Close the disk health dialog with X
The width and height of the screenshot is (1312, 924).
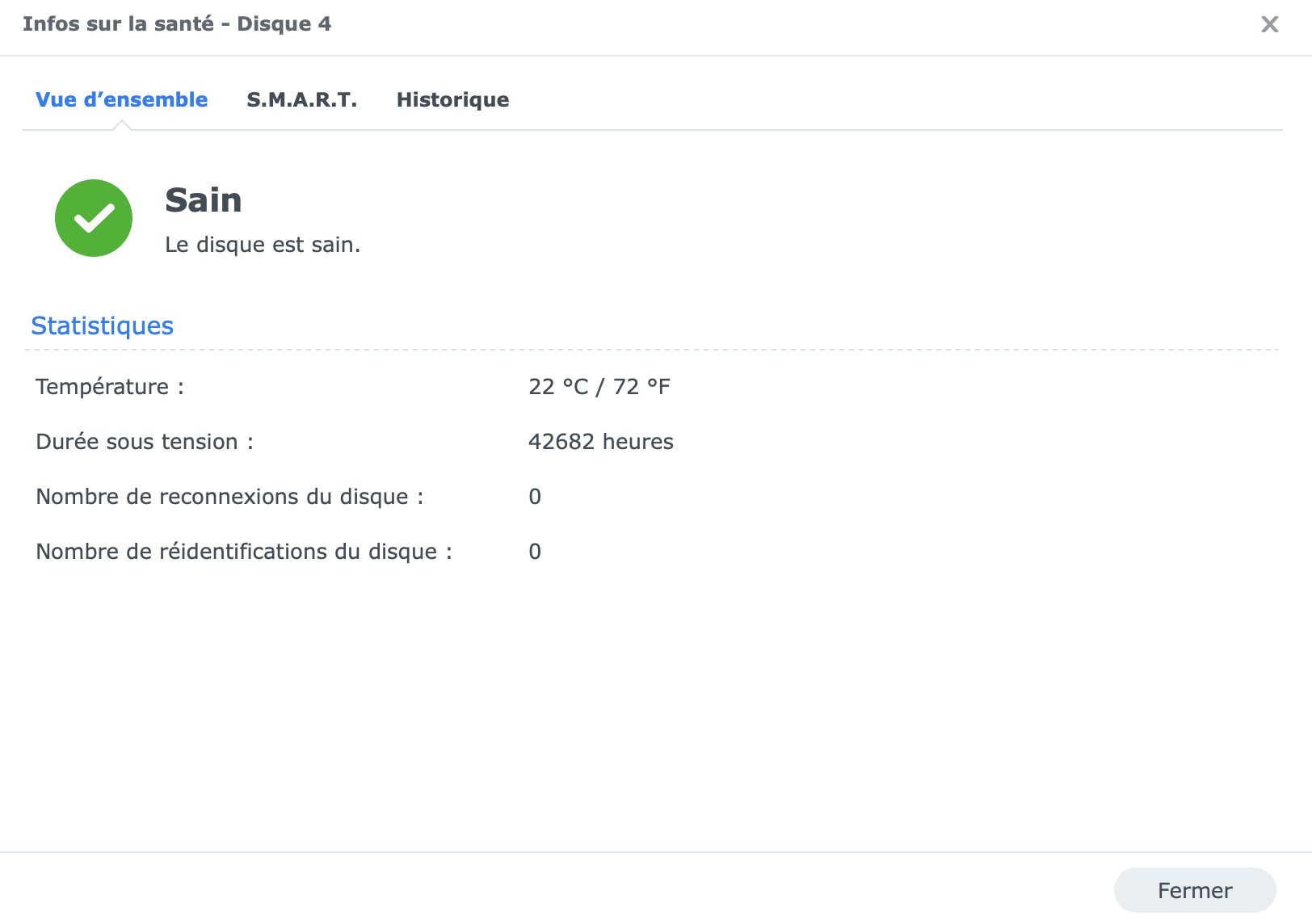pyautogui.click(x=1269, y=25)
